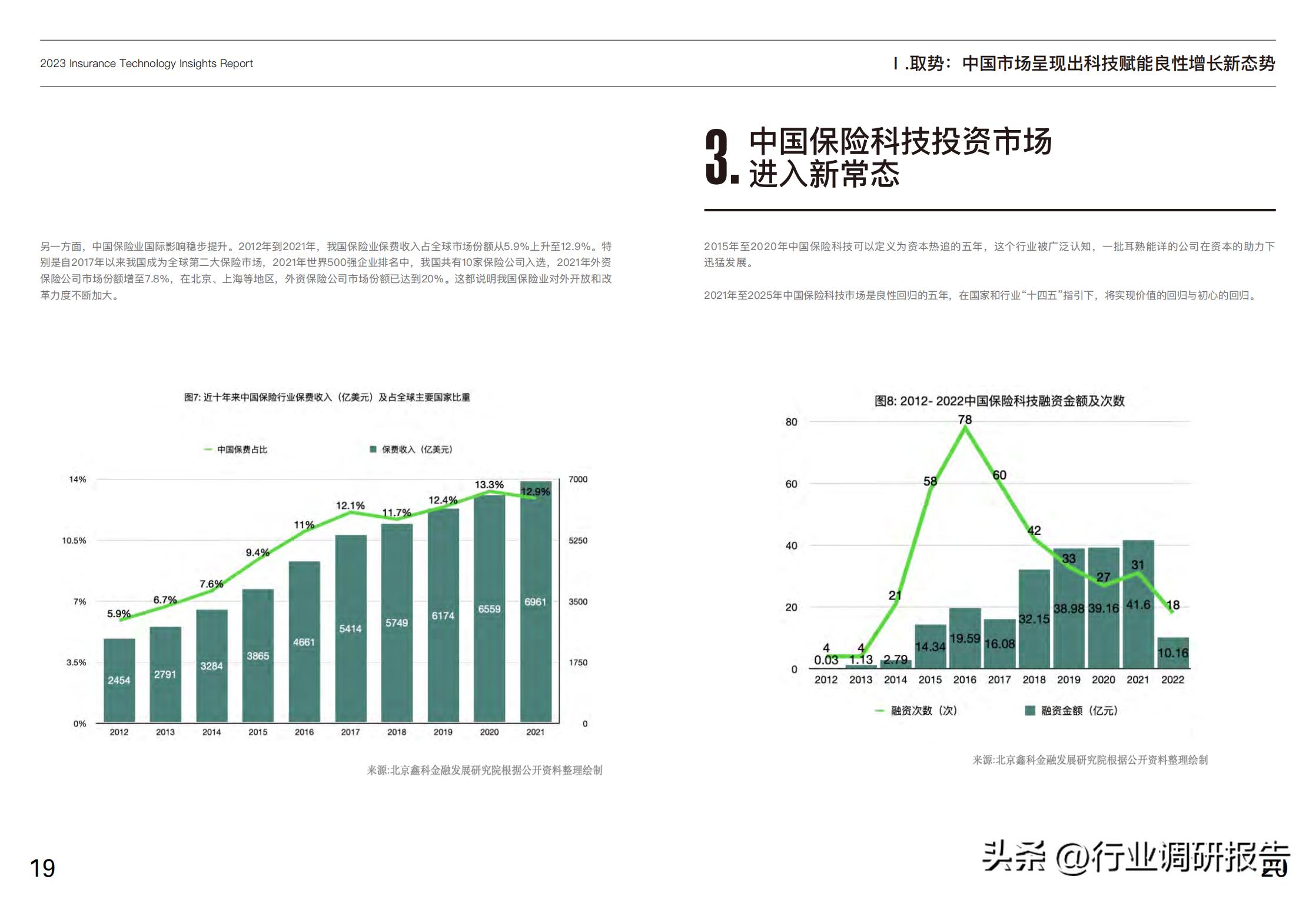Click the data label '12.9%' in Figure 7
1316x899 pixels.
pos(536,492)
